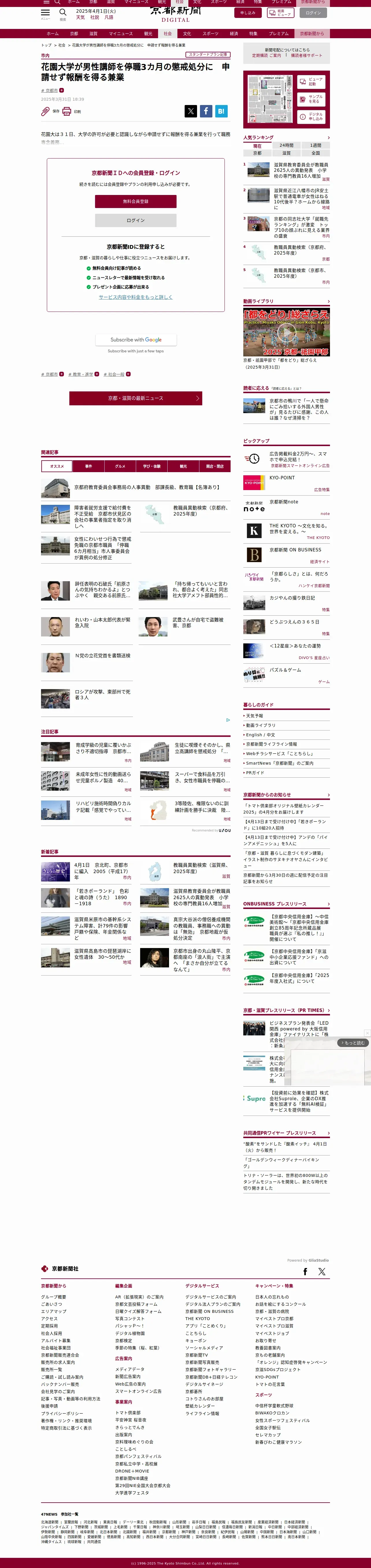Click the 申し込み header button
This screenshot has width=371, height=1568.
coord(248,13)
